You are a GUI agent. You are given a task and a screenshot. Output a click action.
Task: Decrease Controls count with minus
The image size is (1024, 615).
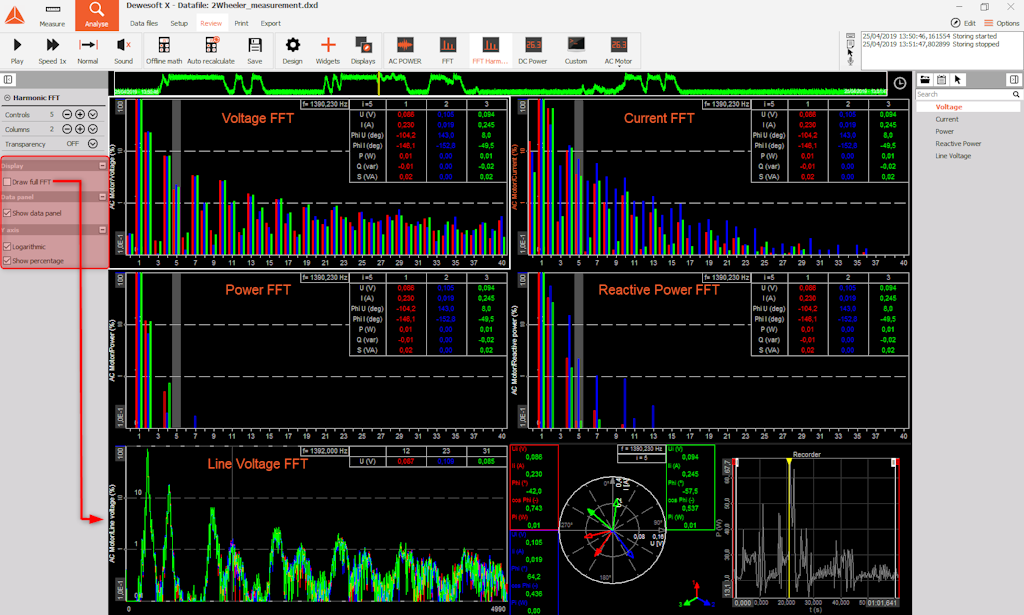[x=67, y=114]
